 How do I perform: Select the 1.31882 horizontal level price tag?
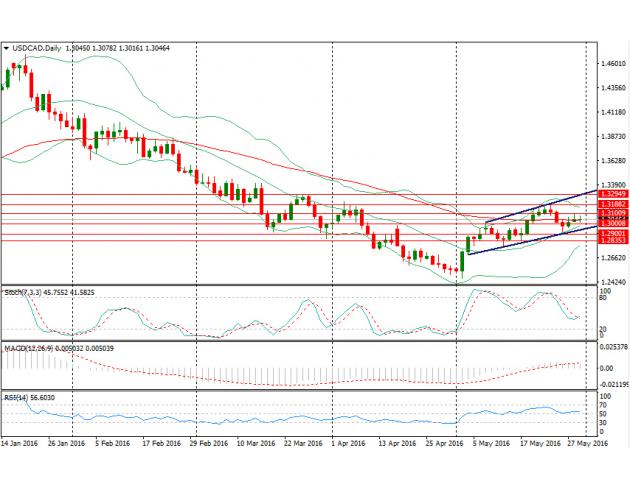pos(609,204)
